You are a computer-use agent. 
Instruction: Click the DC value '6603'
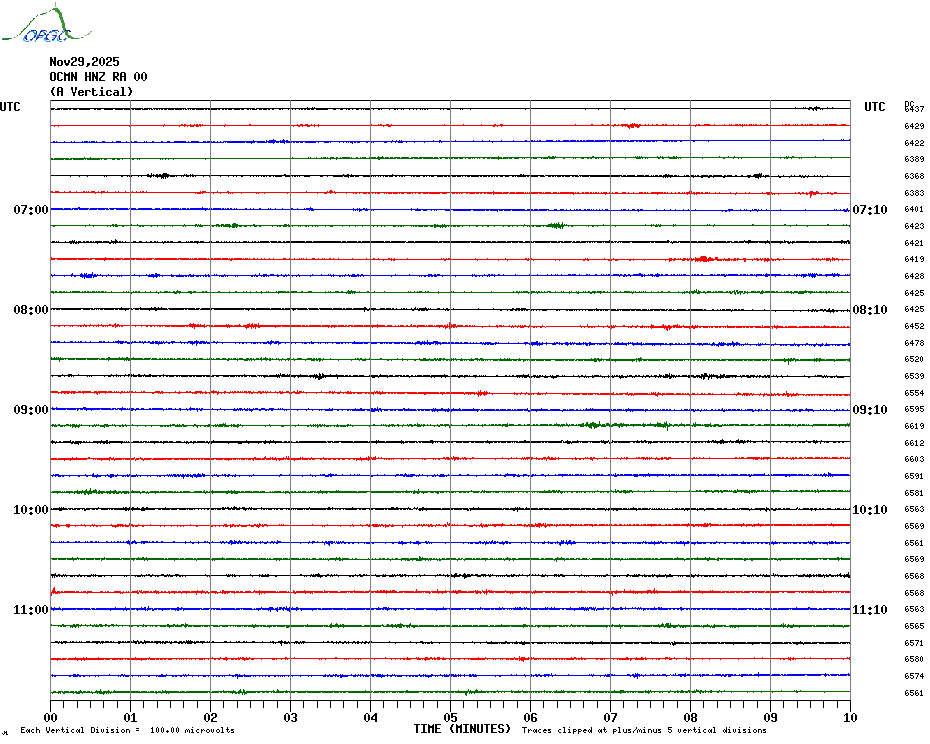[915, 459]
